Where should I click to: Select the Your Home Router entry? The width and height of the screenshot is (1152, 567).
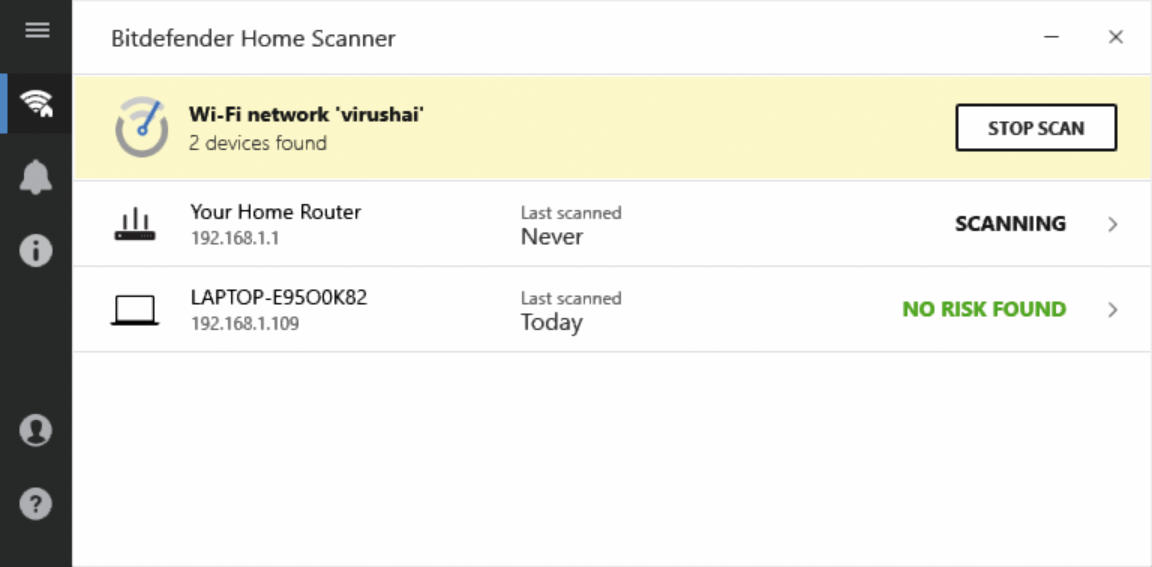pos(612,224)
